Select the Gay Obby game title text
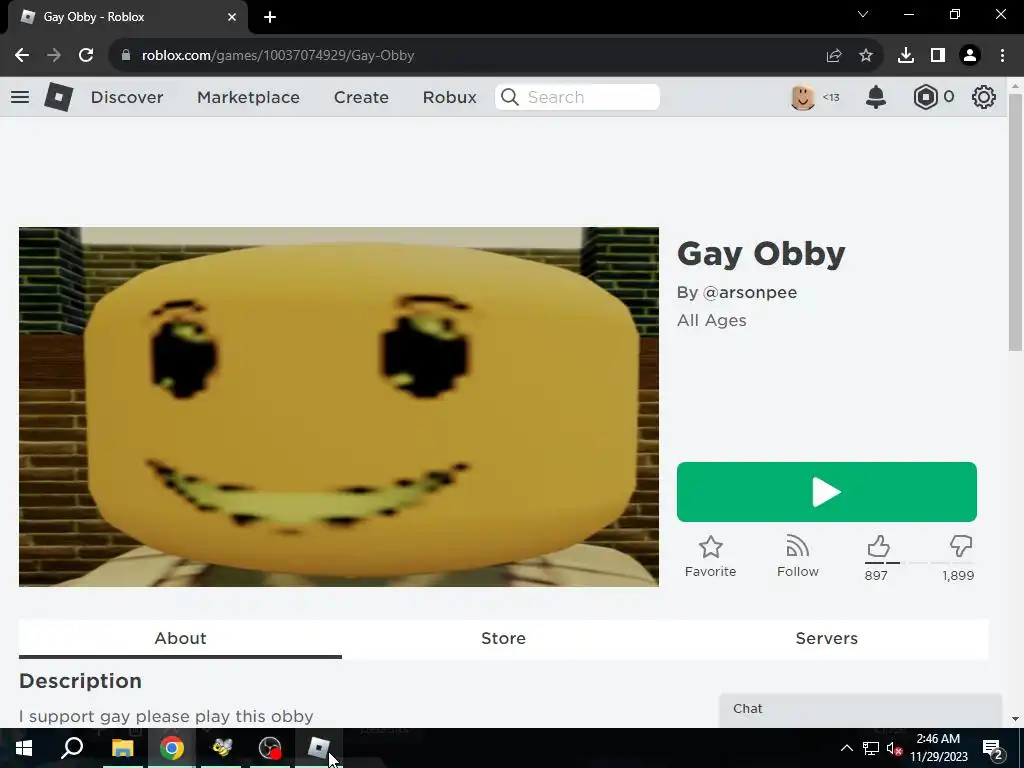The width and height of the screenshot is (1024, 768). [761, 254]
